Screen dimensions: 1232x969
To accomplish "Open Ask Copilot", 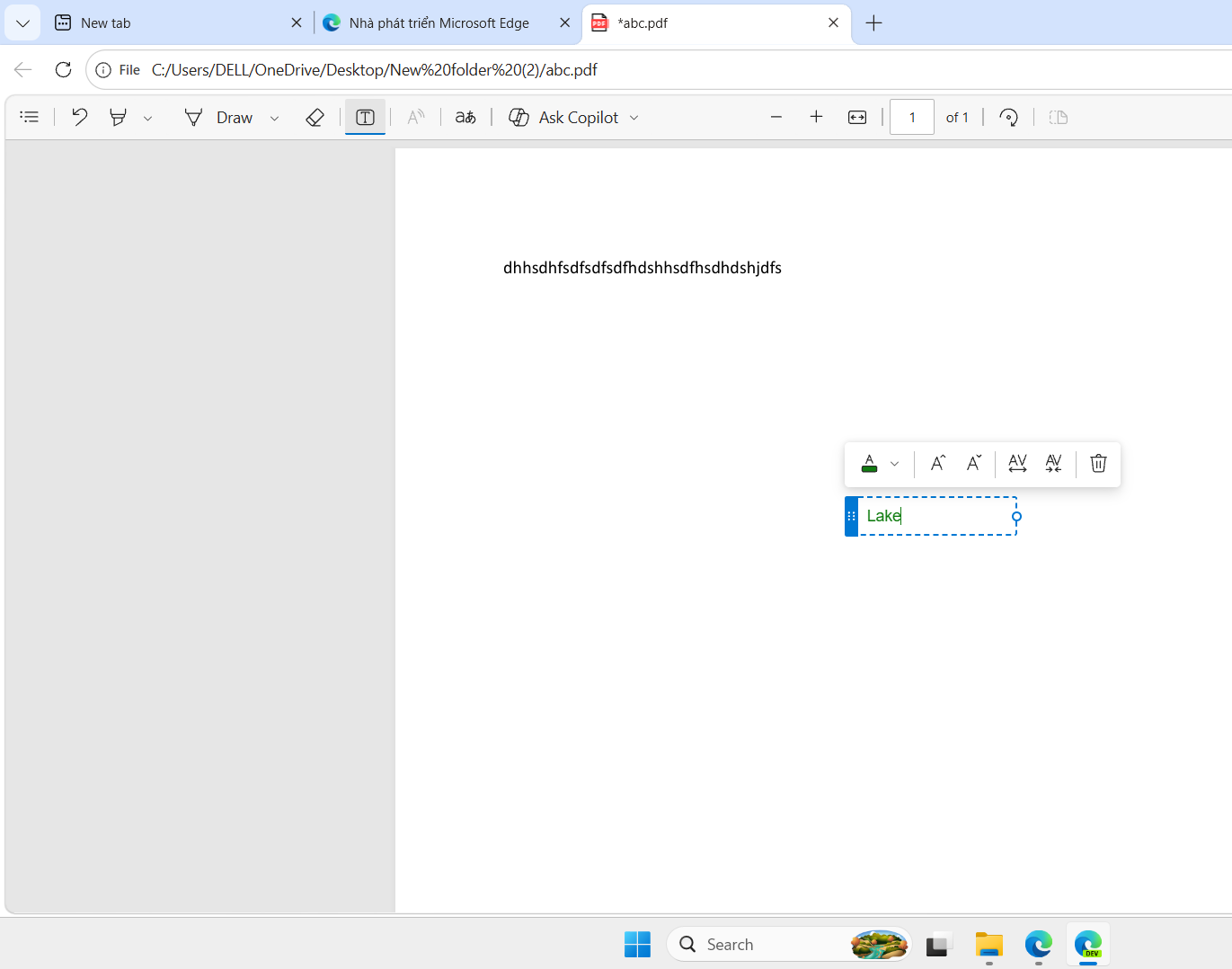I will click(564, 117).
